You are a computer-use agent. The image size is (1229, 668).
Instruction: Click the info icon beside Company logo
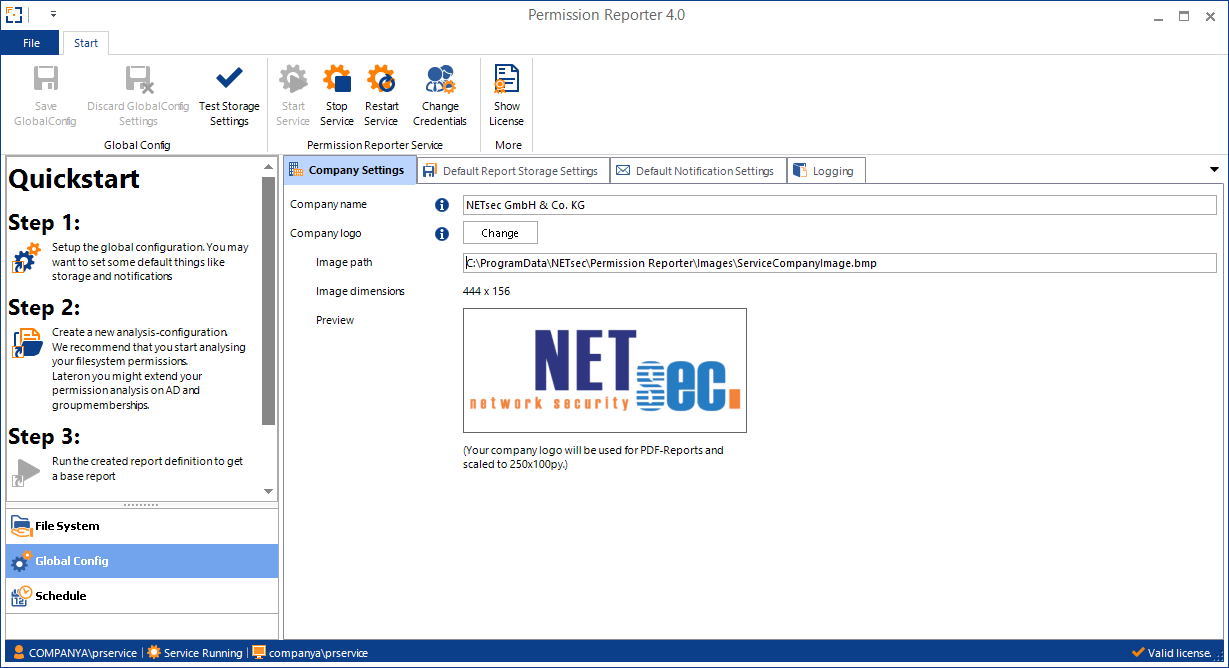click(x=442, y=234)
